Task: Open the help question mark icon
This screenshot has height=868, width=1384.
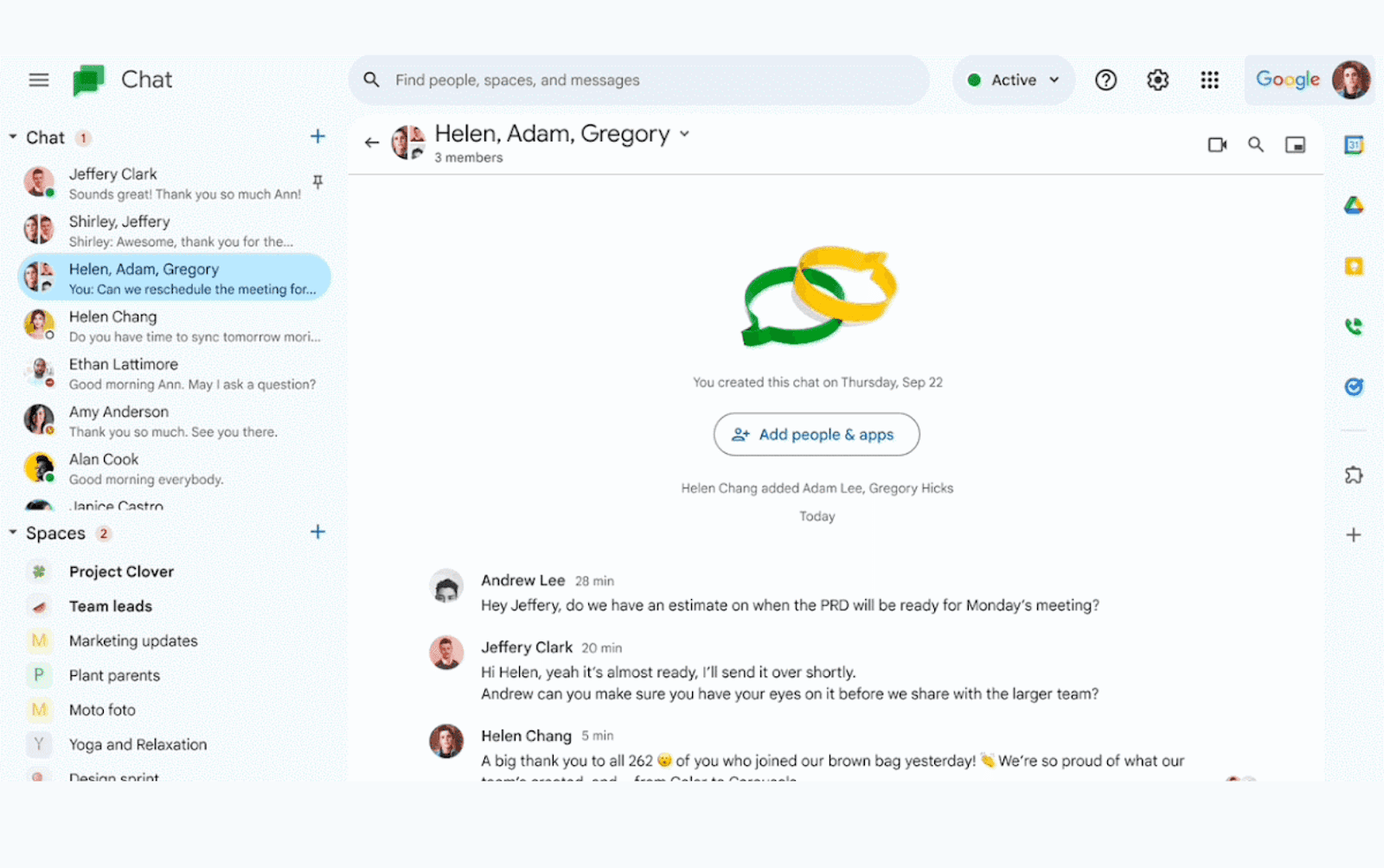Action: [x=1105, y=80]
